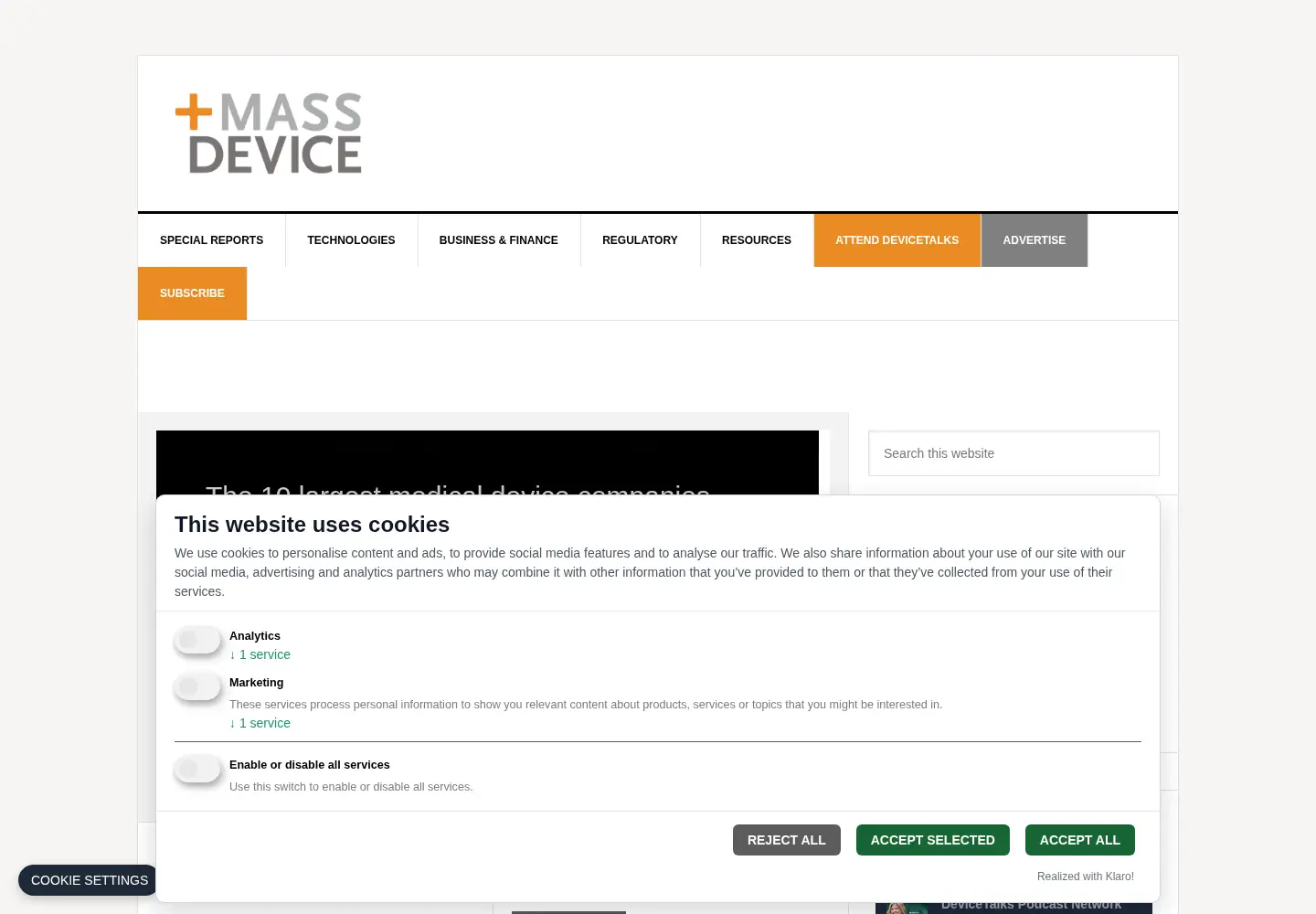Focus the Search this website field
This screenshot has height=914, width=1316.
point(1014,453)
